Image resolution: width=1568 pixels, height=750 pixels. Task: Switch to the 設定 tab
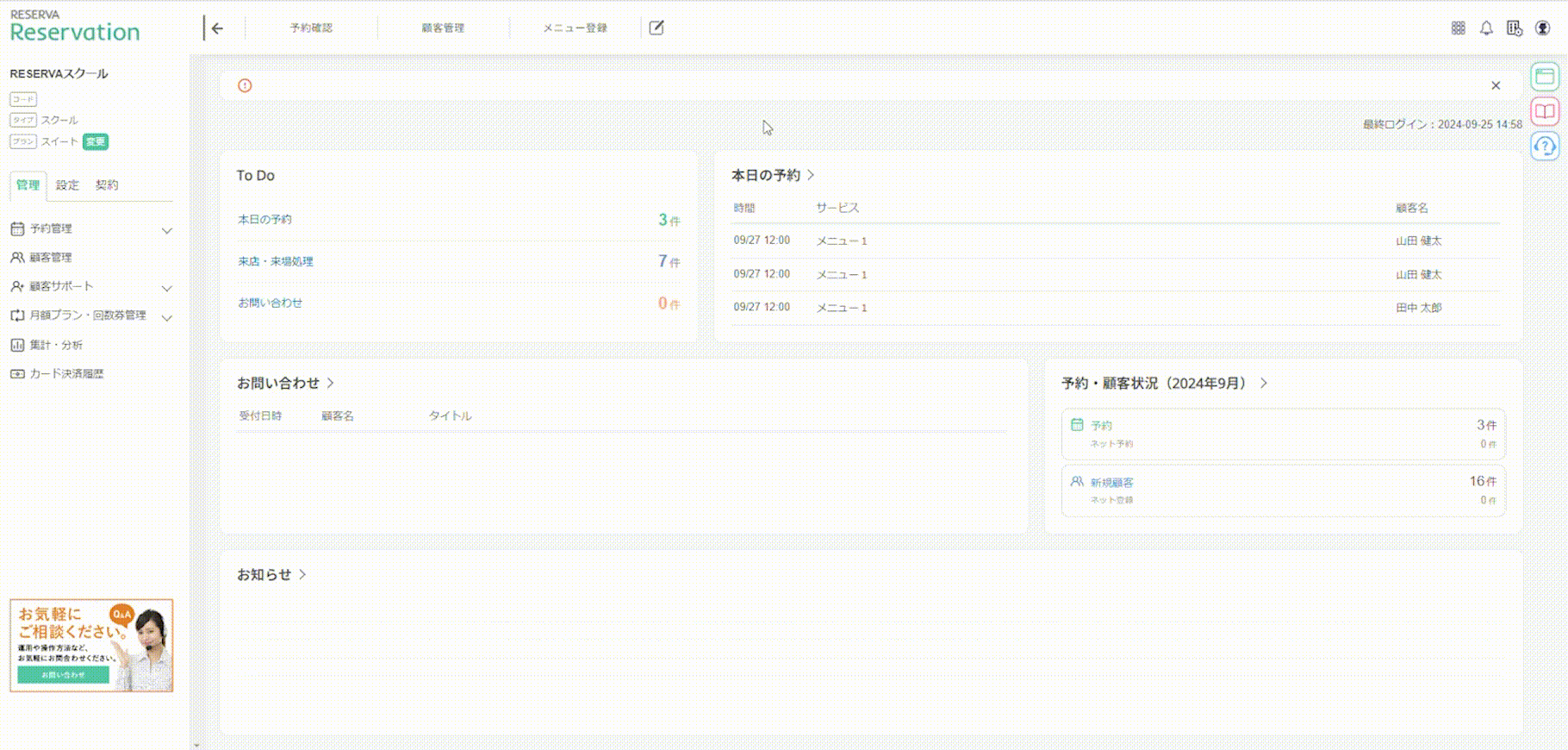point(67,184)
